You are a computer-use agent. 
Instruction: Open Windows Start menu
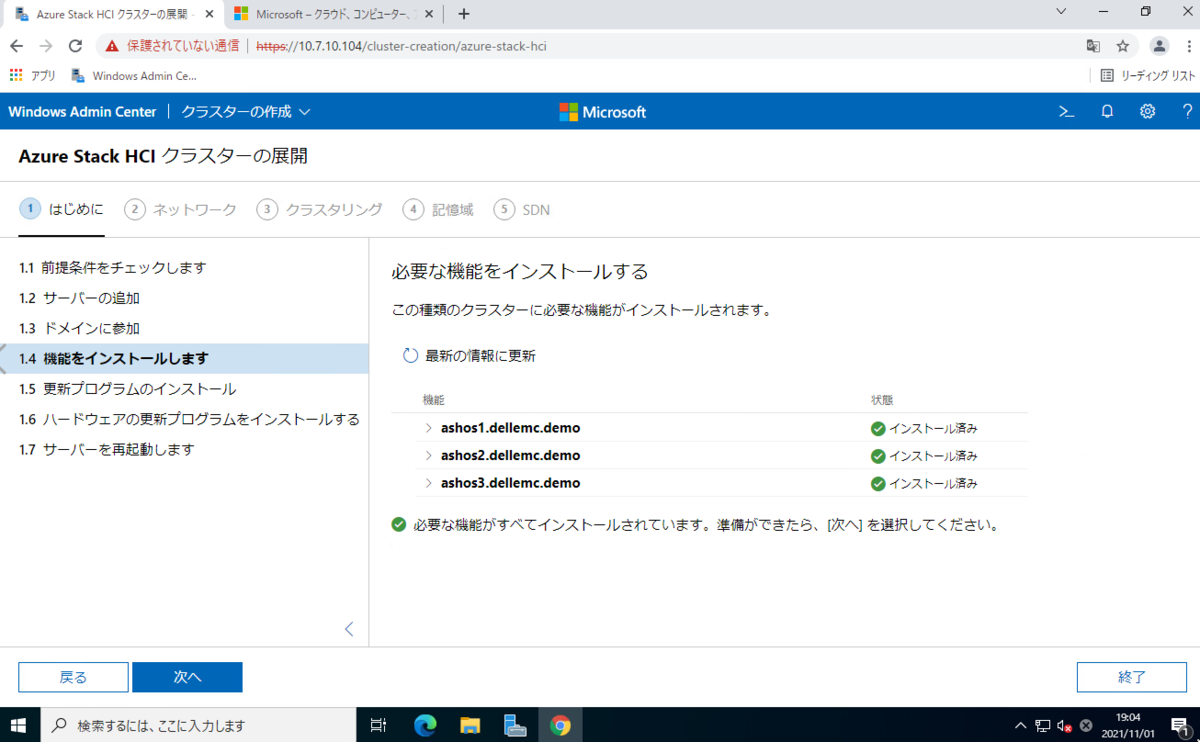(x=19, y=725)
